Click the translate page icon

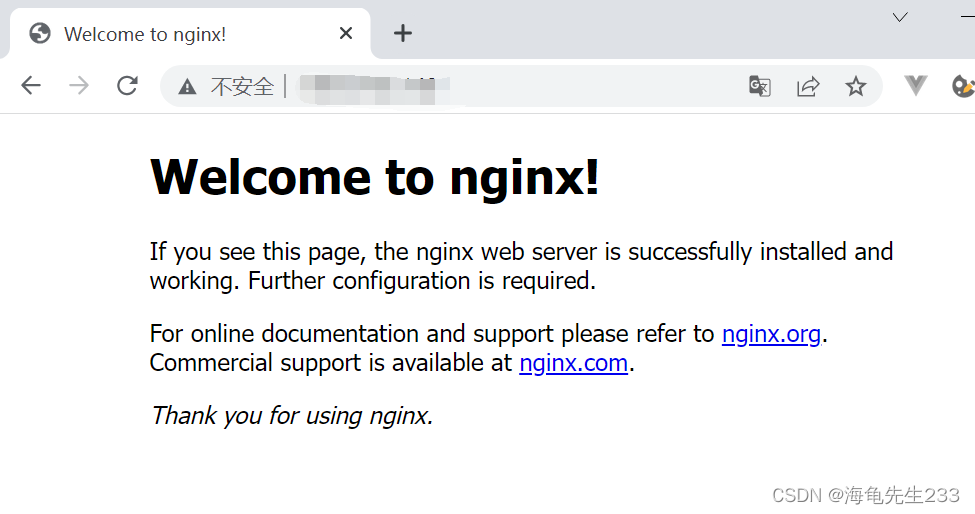pos(760,86)
